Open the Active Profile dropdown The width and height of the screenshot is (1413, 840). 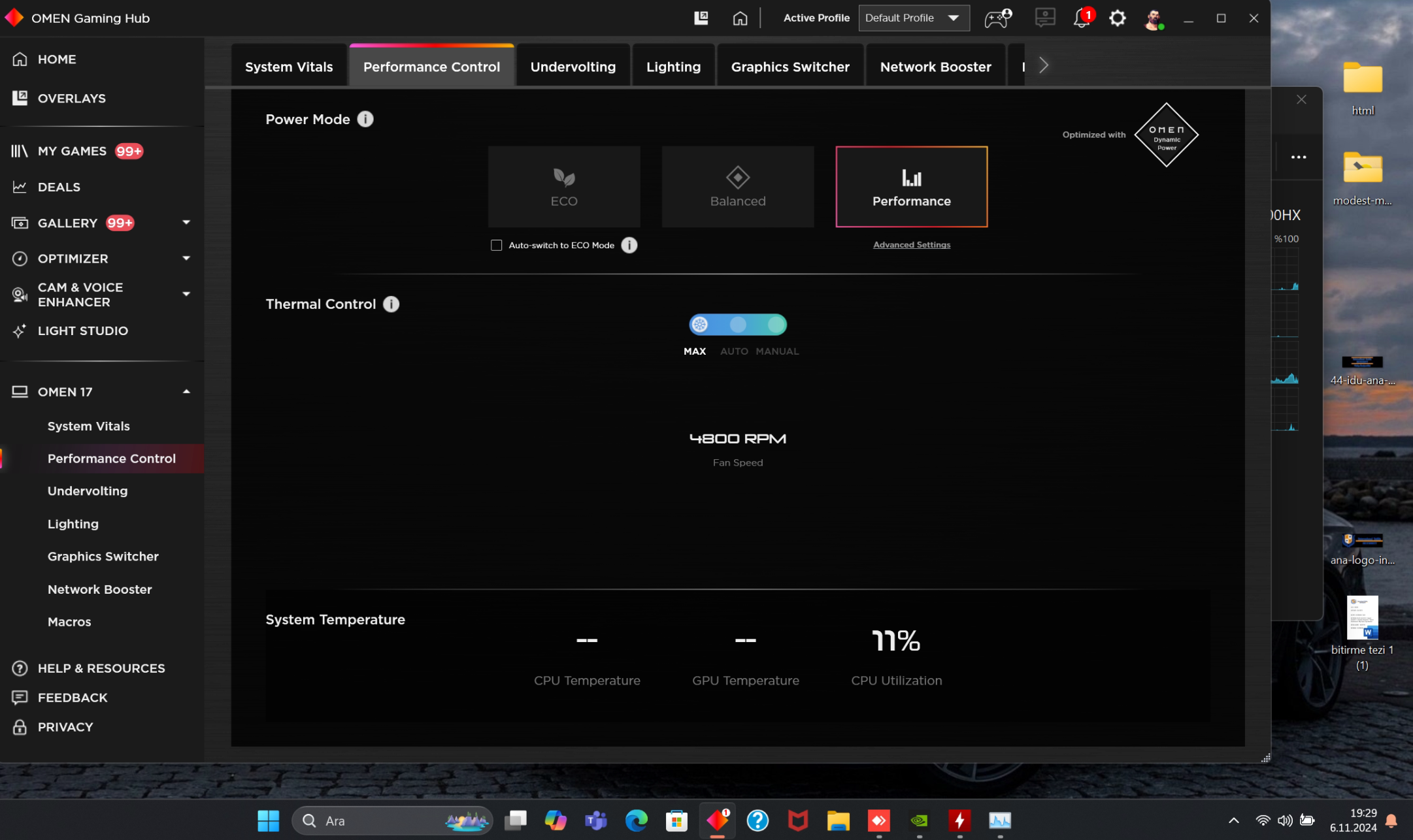[913, 18]
